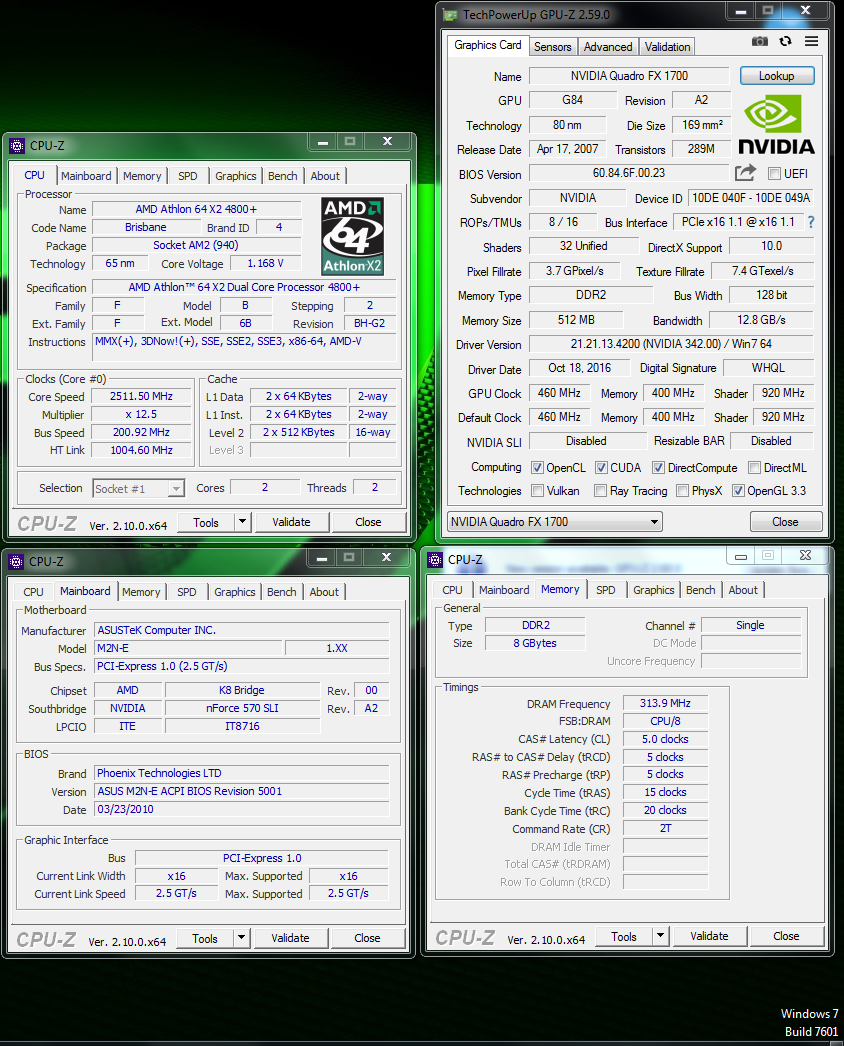Screen dimensions: 844x1046
Task: Click the Driver Version field in GPU-Z
Action: (671, 344)
